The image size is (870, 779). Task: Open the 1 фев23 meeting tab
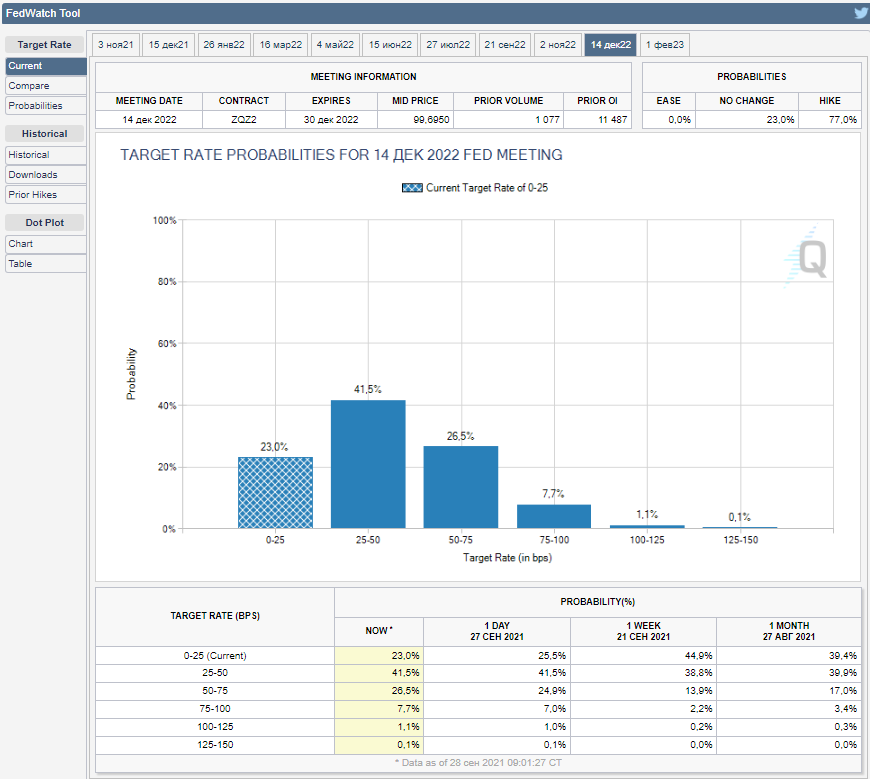[665, 45]
